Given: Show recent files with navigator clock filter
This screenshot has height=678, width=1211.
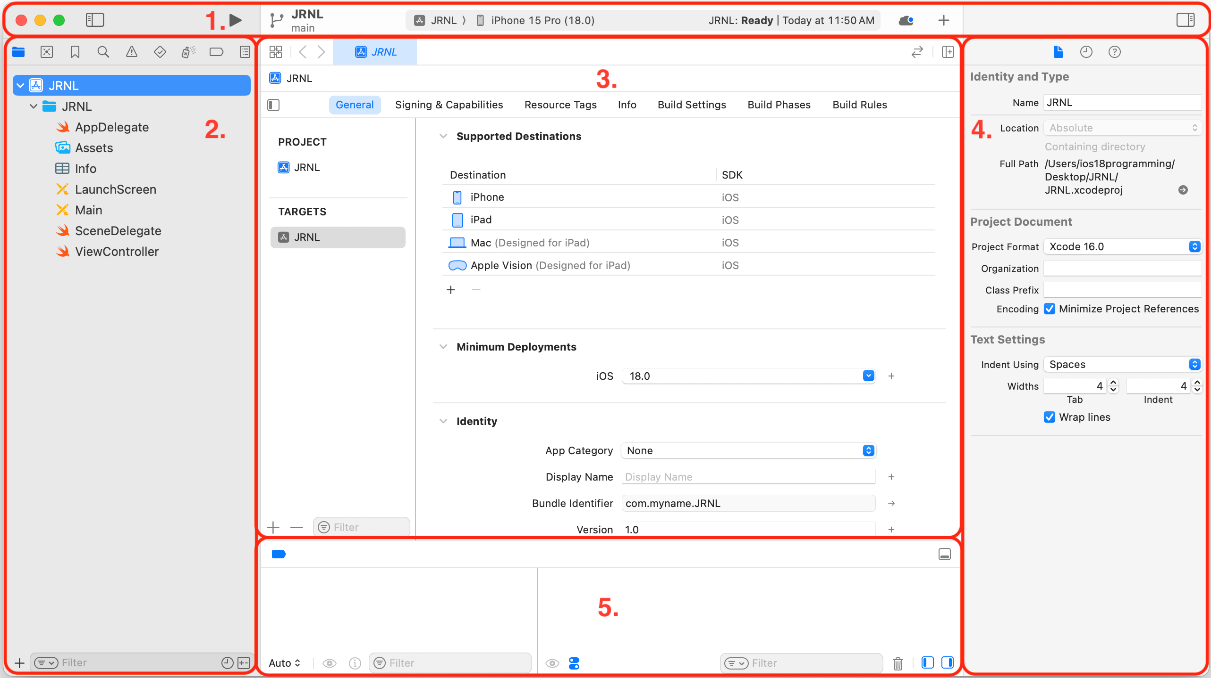Looking at the screenshot, I should point(227,663).
